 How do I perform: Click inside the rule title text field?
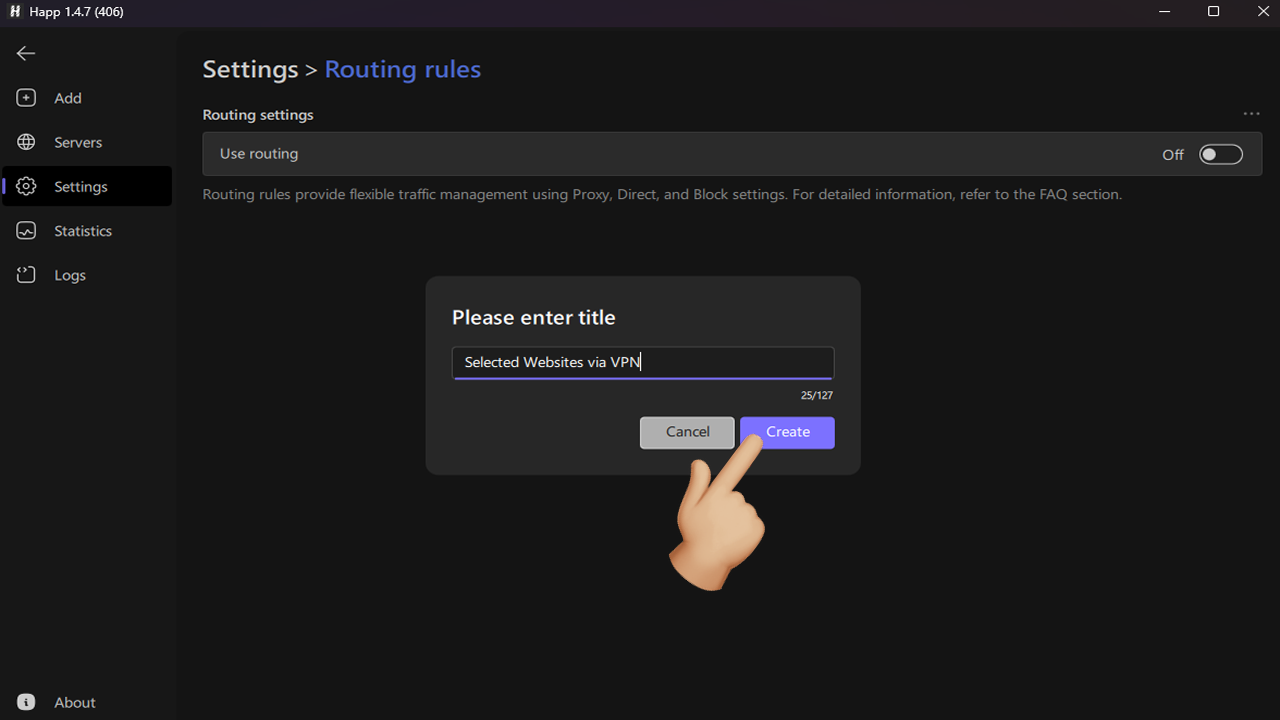pyautogui.click(x=643, y=362)
